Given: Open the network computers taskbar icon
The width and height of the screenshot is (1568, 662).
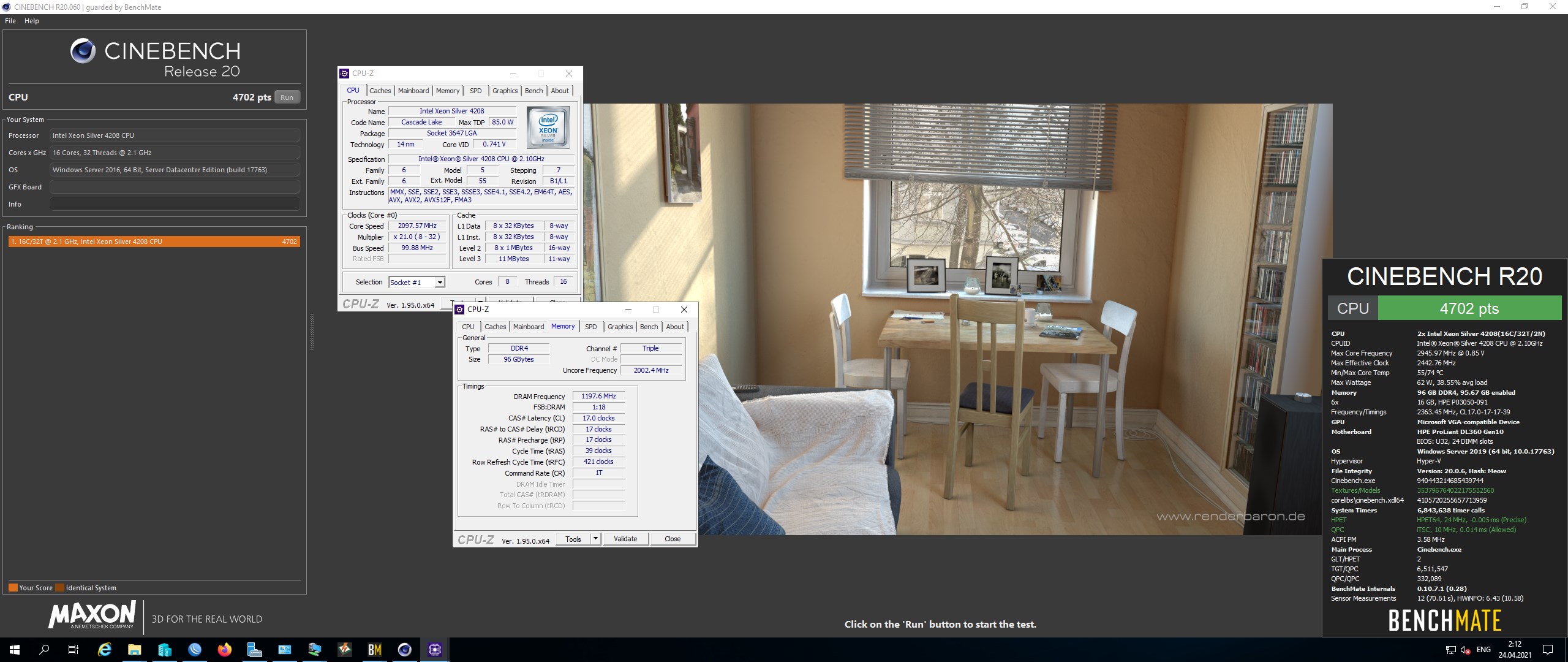Looking at the screenshot, I should tap(314, 650).
